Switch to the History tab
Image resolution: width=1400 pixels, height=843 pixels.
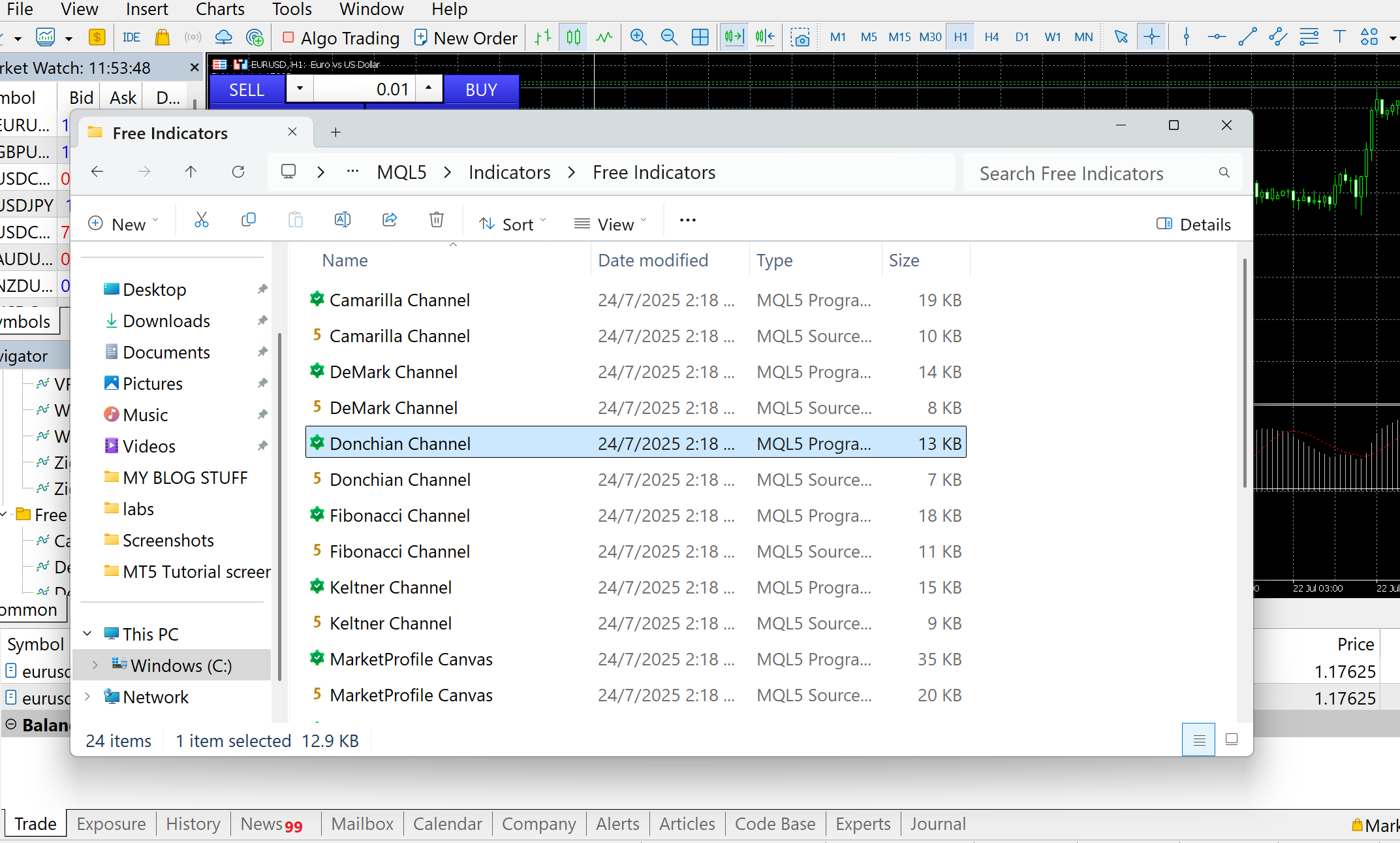click(193, 824)
